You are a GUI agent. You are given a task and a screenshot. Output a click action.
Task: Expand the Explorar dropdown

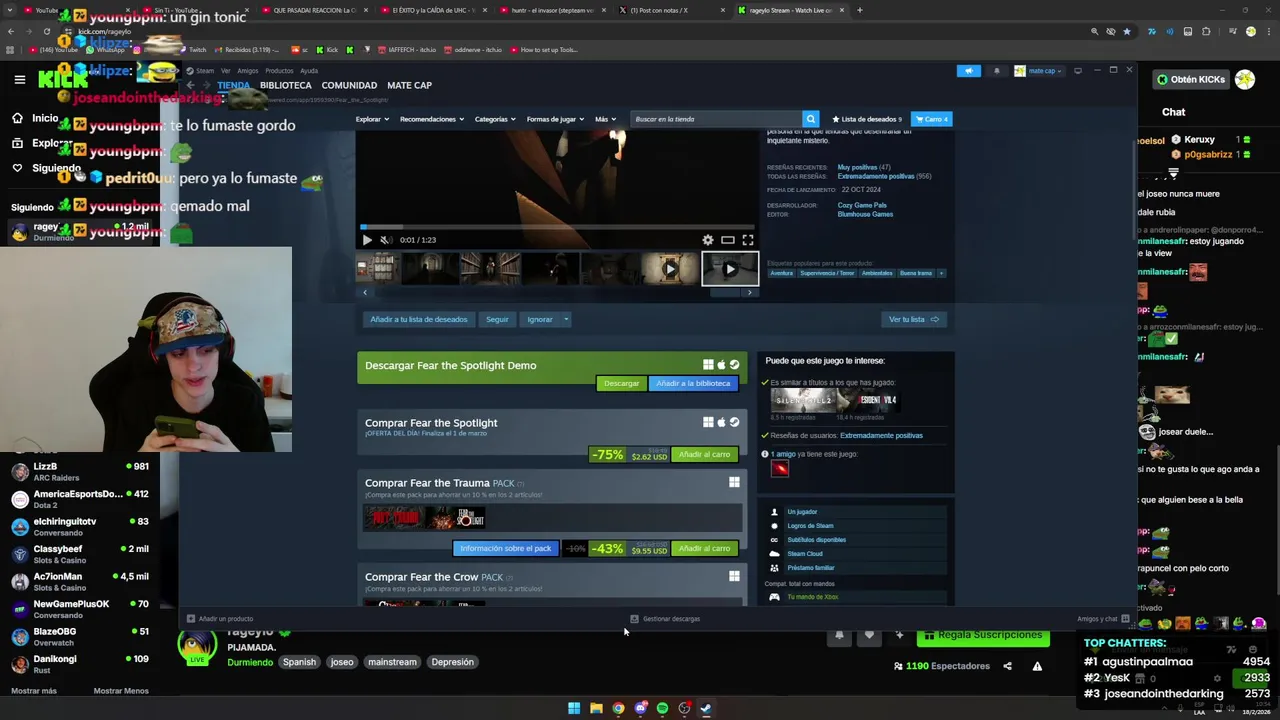click(x=371, y=119)
